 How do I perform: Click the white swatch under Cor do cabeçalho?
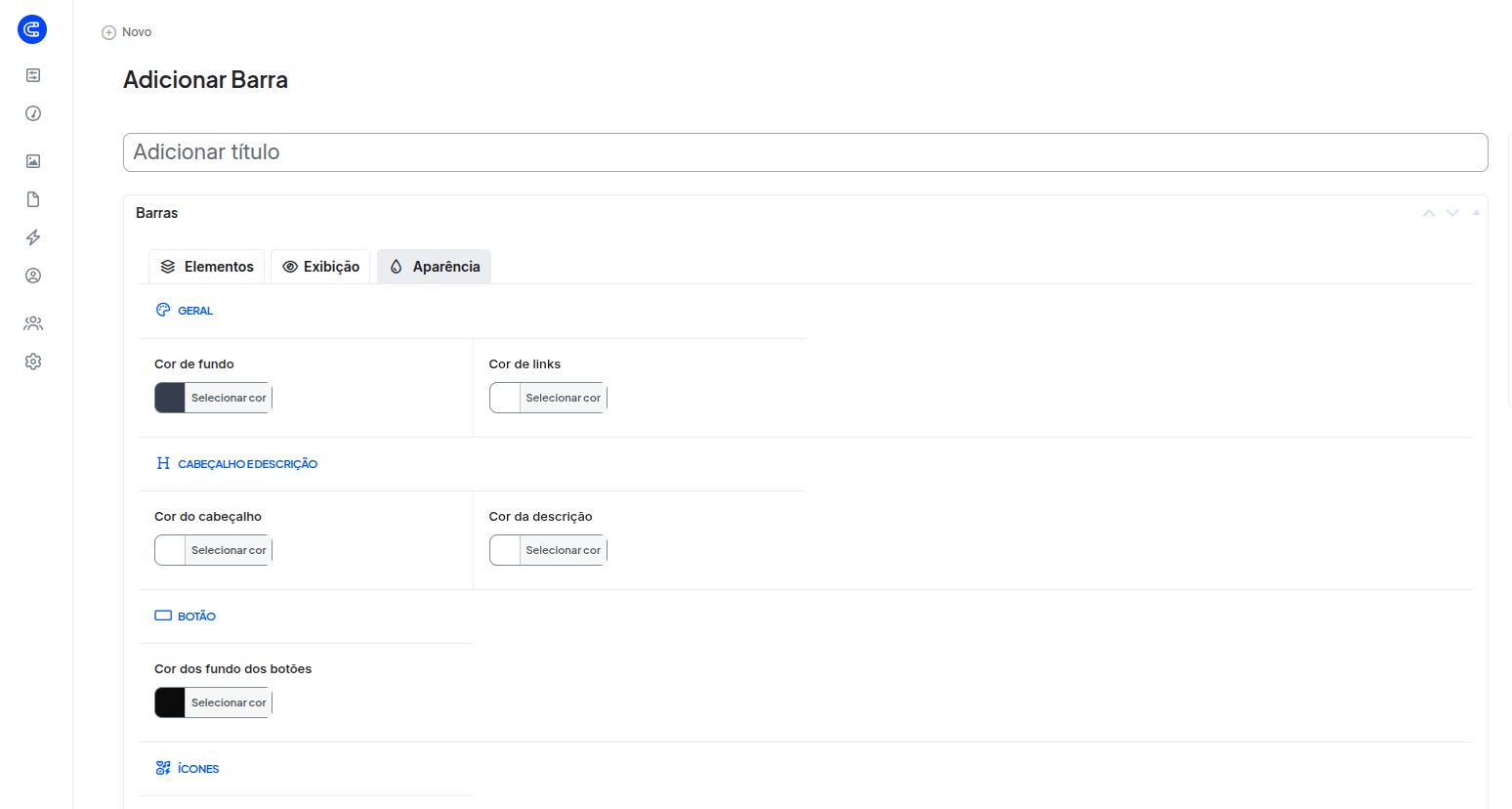170,550
